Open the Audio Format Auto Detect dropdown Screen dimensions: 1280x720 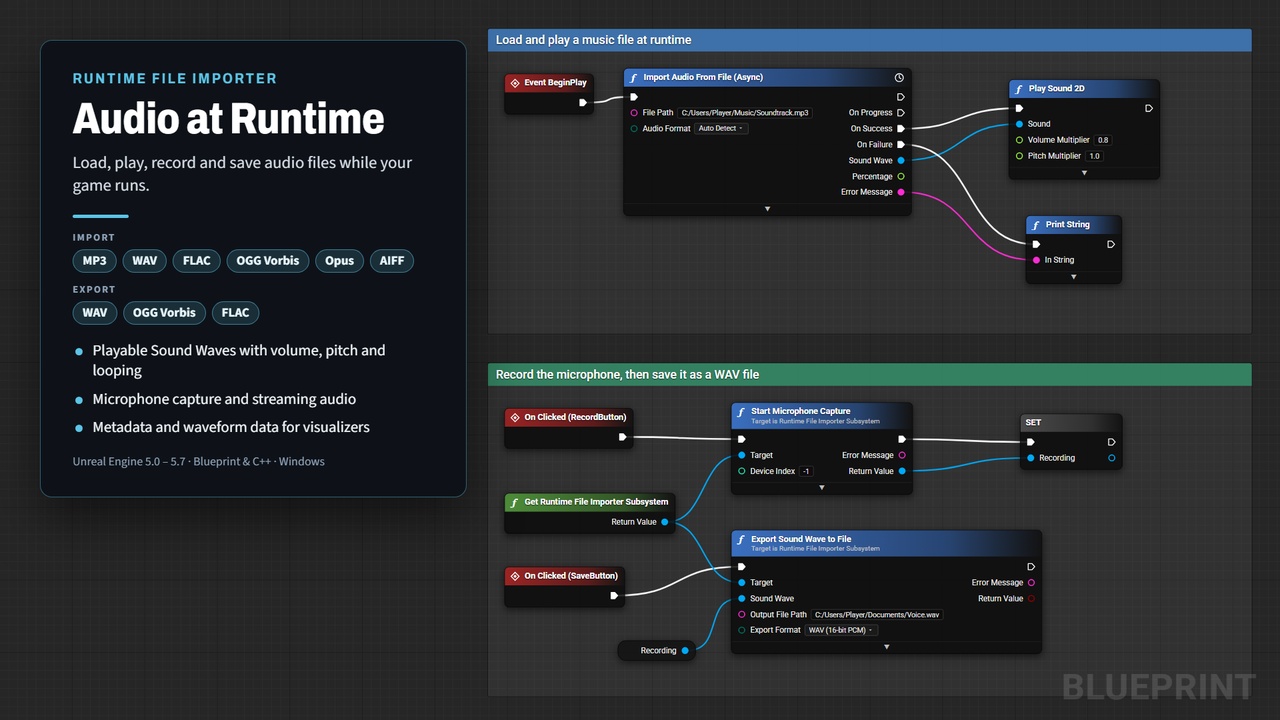(721, 128)
